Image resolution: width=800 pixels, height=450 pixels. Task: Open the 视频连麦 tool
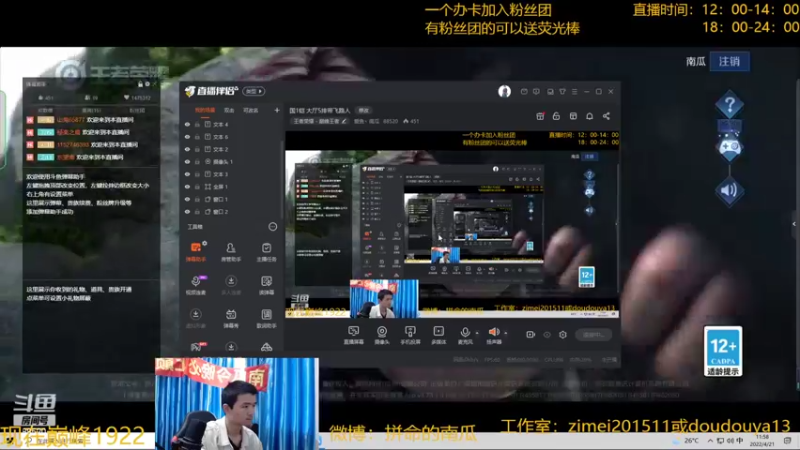point(196,285)
